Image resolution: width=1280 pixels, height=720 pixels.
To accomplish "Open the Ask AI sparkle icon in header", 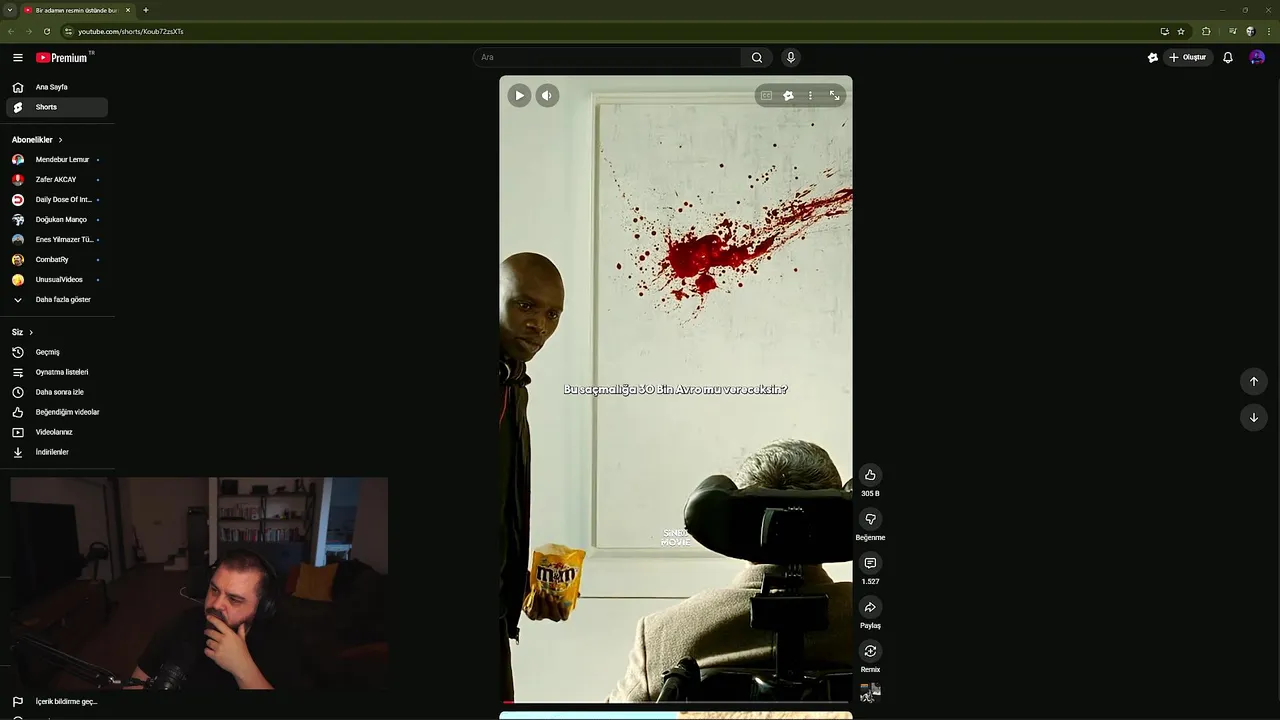I will point(1152,57).
